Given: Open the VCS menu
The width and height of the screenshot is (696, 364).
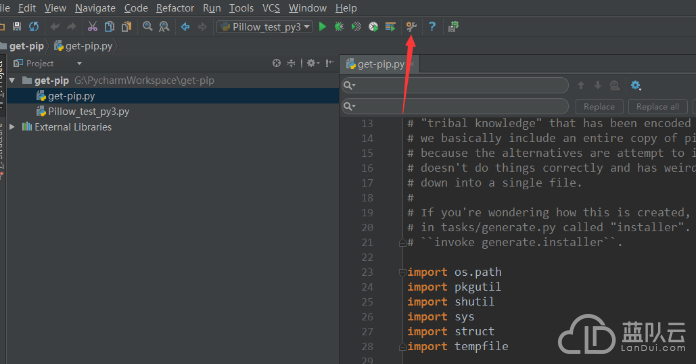Looking at the screenshot, I should point(271,8).
